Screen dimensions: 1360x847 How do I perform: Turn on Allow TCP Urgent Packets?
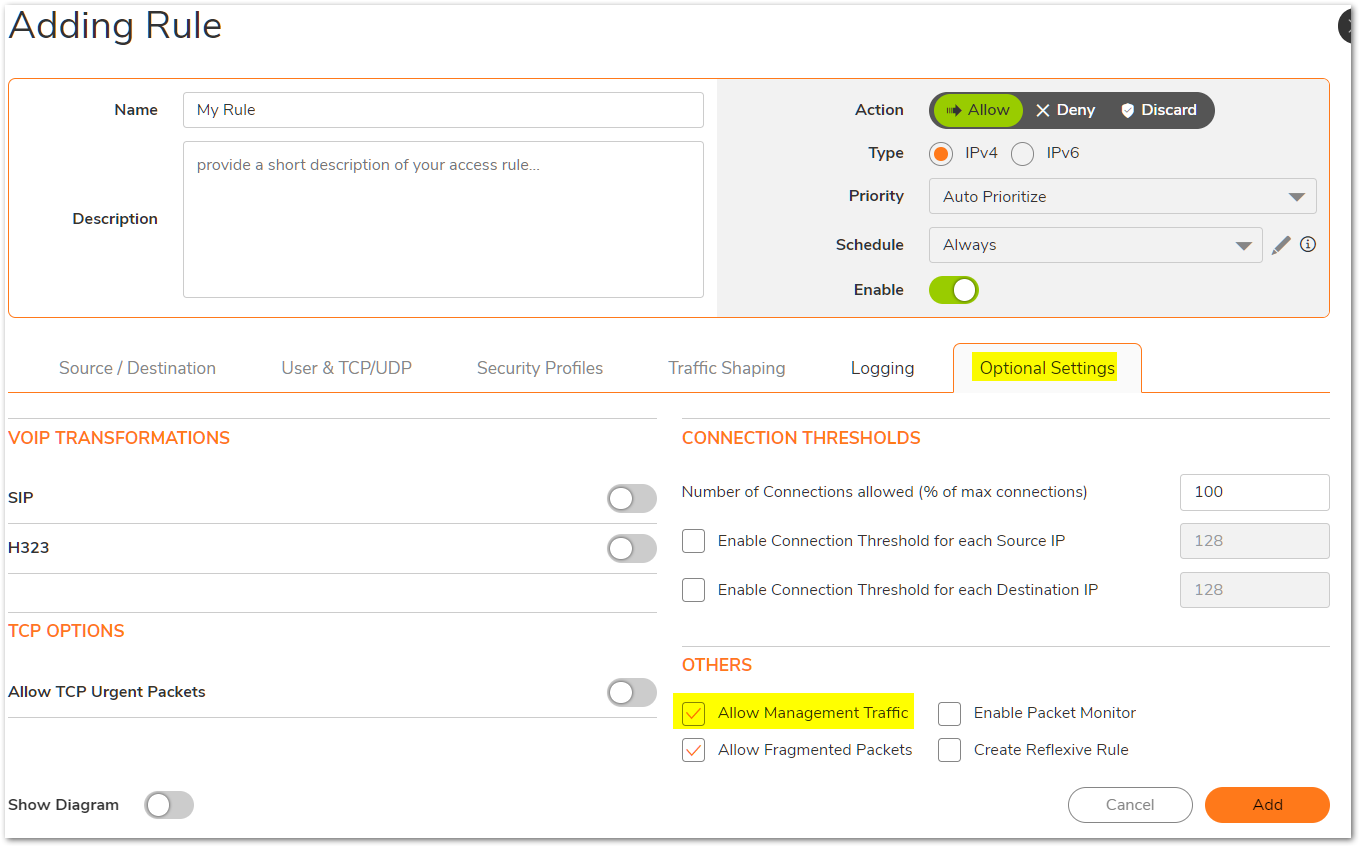pos(631,692)
